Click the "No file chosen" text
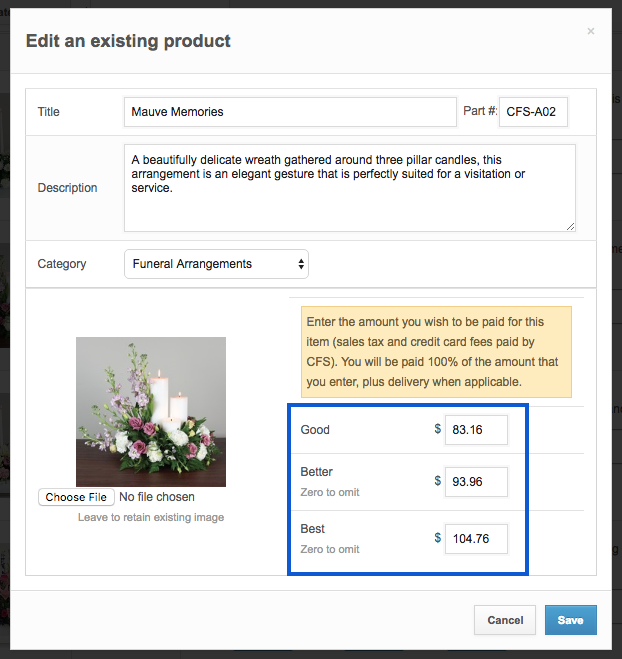 [157, 497]
